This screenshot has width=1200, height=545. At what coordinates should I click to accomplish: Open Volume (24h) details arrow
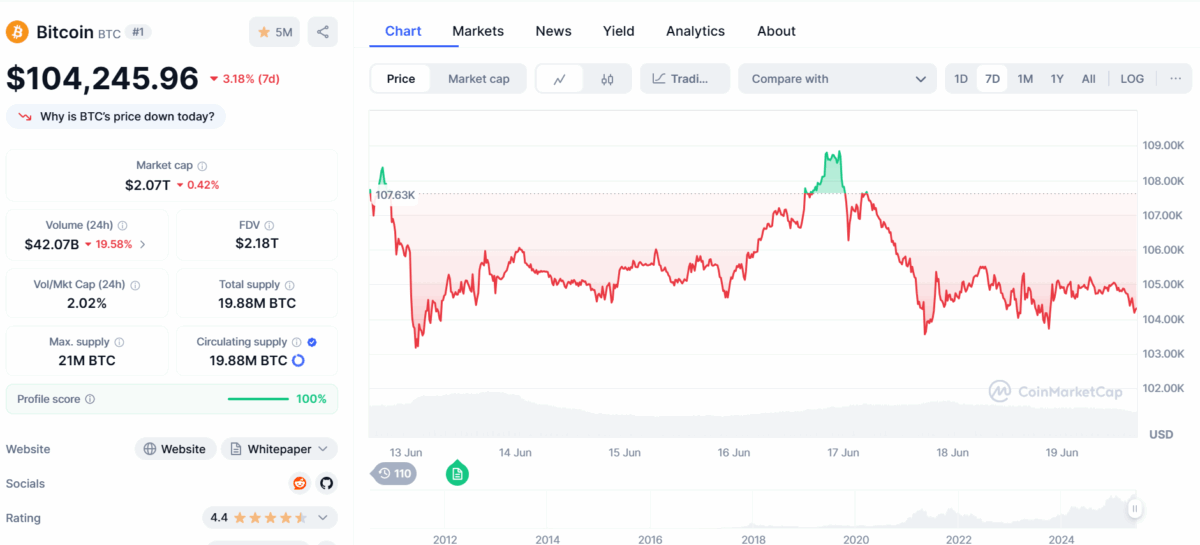click(x=142, y=244)
